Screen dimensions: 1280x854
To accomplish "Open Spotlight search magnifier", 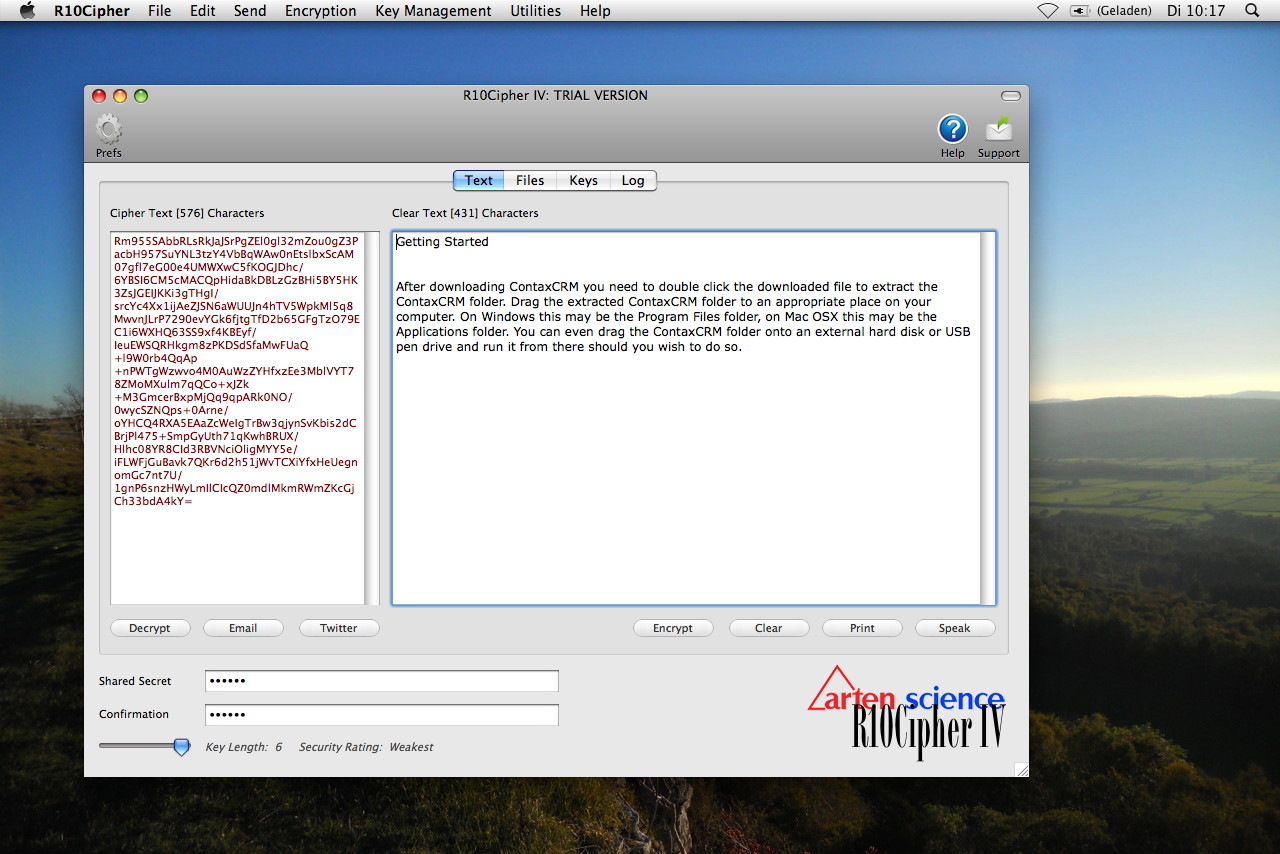I will pos(1252,11).
